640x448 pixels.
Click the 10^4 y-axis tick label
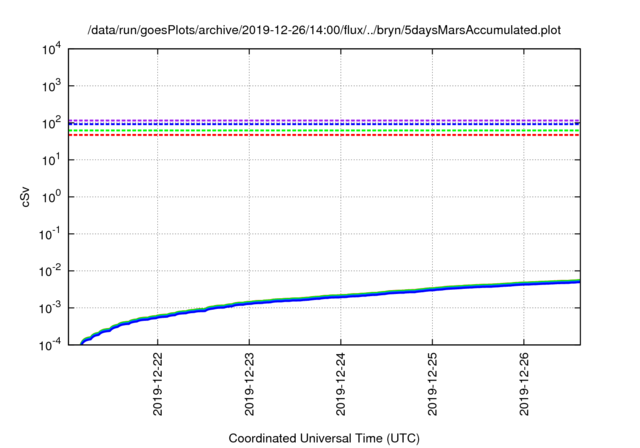52,49
